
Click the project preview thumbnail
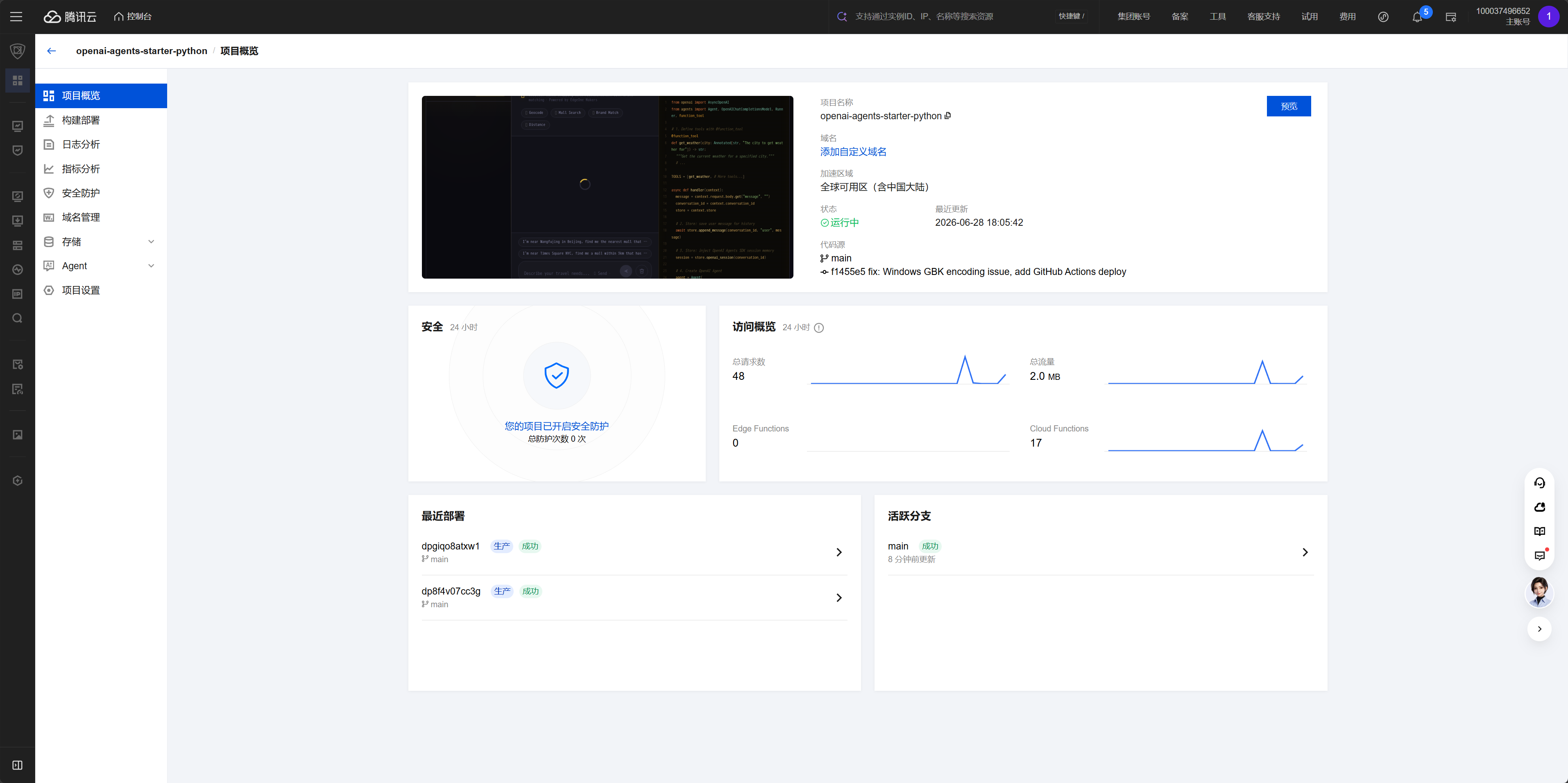607,187
